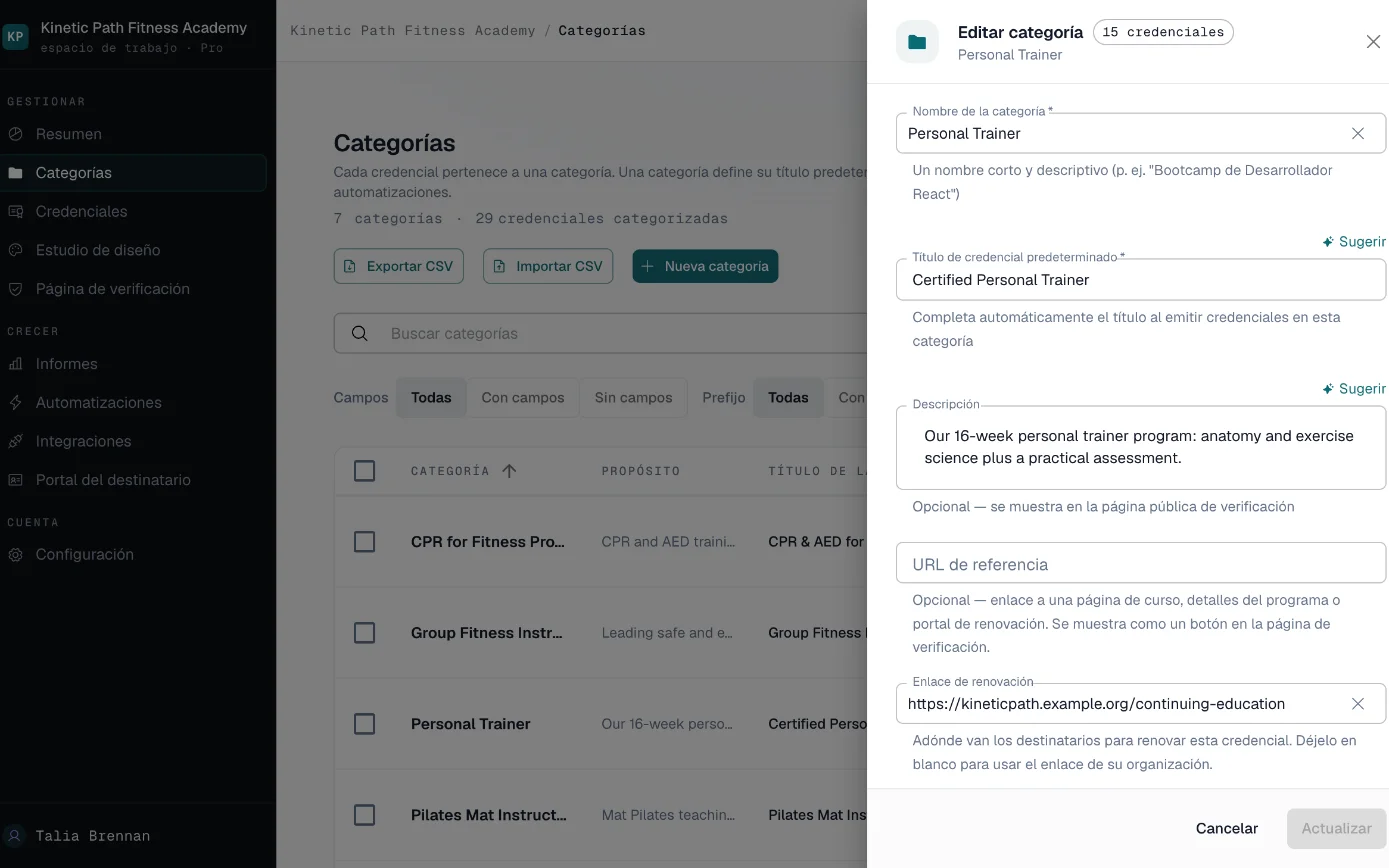The width and height of the screenshot is (1389, 868).
Task: Filter by Con campos
Action: click(523, 398)
